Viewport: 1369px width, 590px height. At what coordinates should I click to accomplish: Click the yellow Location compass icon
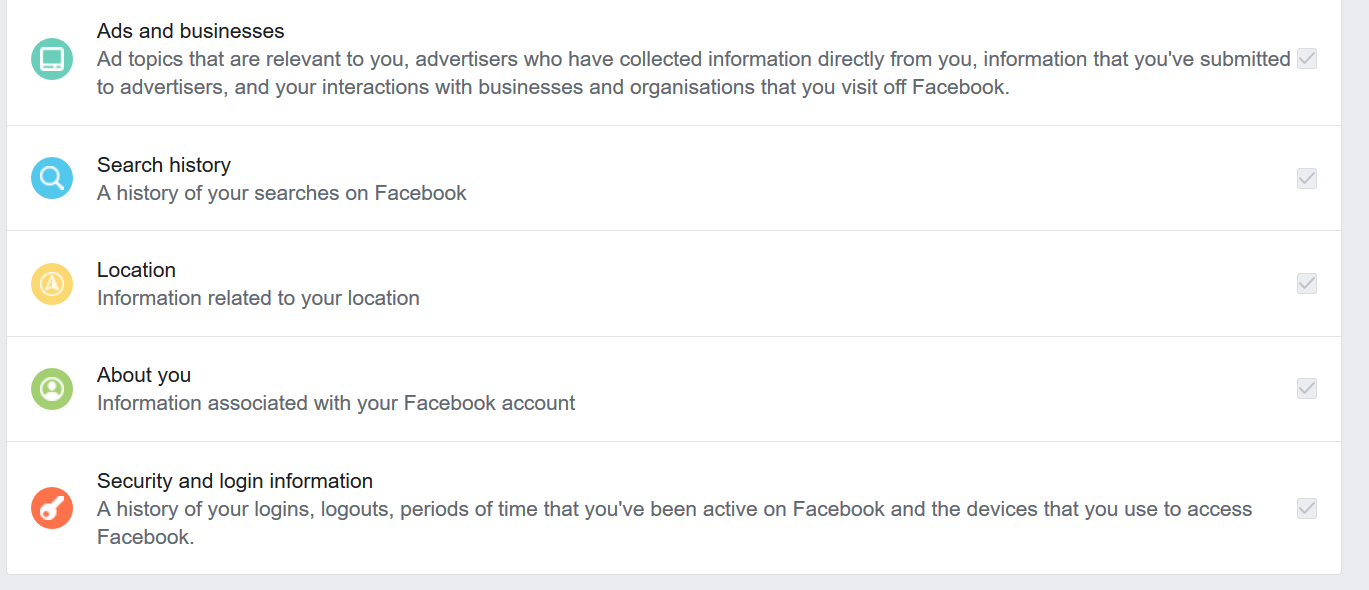click(52, 284)
